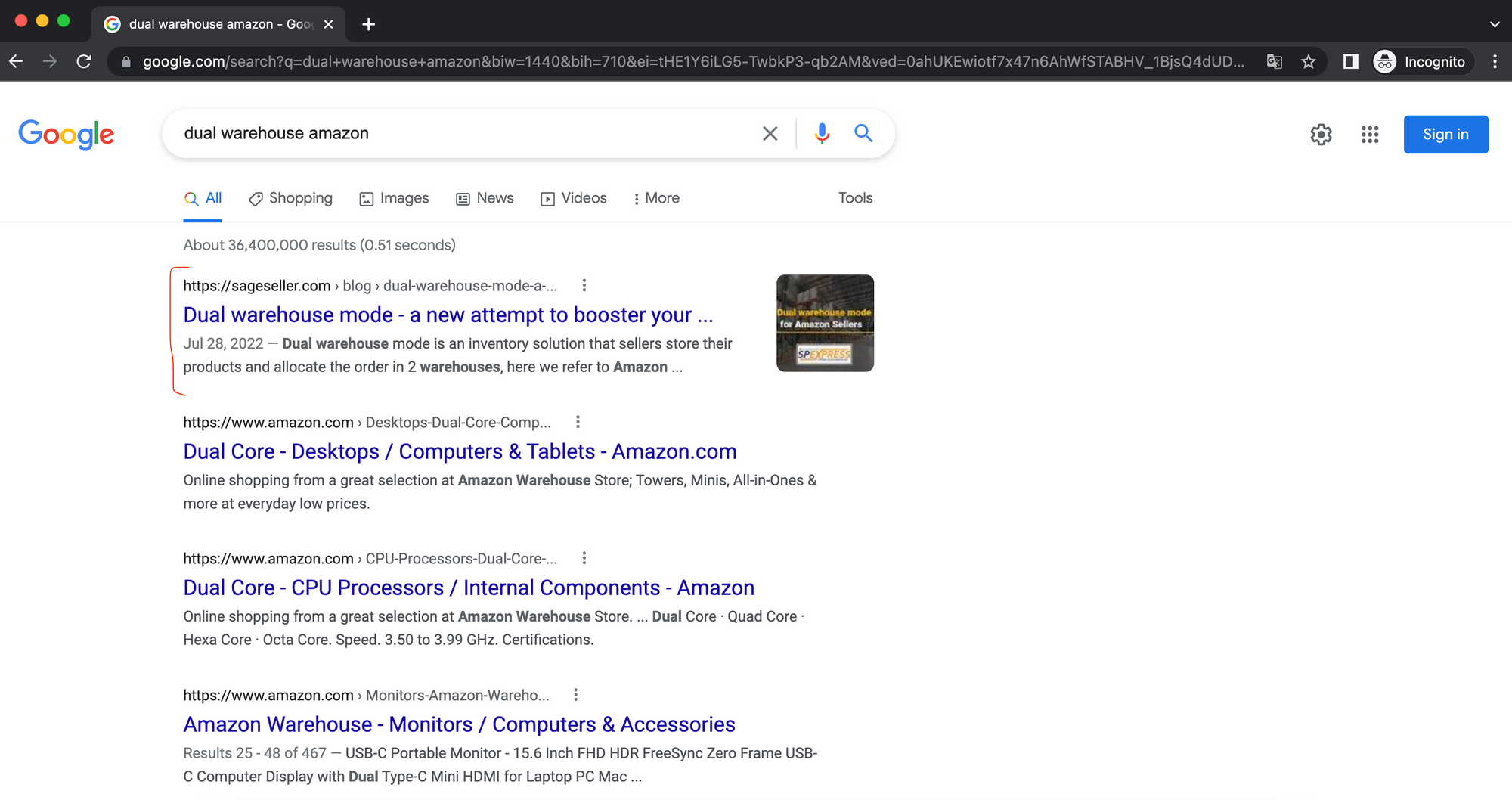Toggle the browser side panel

click(x=1350, y=61)
